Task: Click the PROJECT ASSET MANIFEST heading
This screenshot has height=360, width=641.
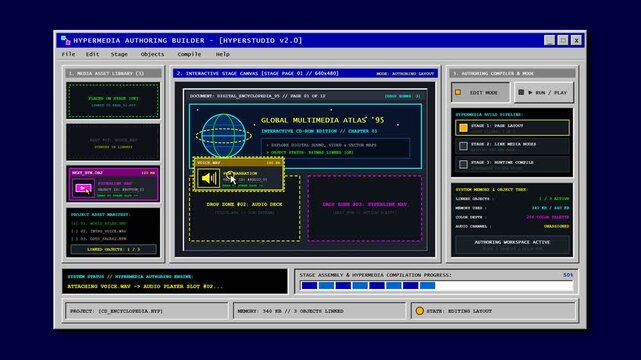Action: coord(100,215)
